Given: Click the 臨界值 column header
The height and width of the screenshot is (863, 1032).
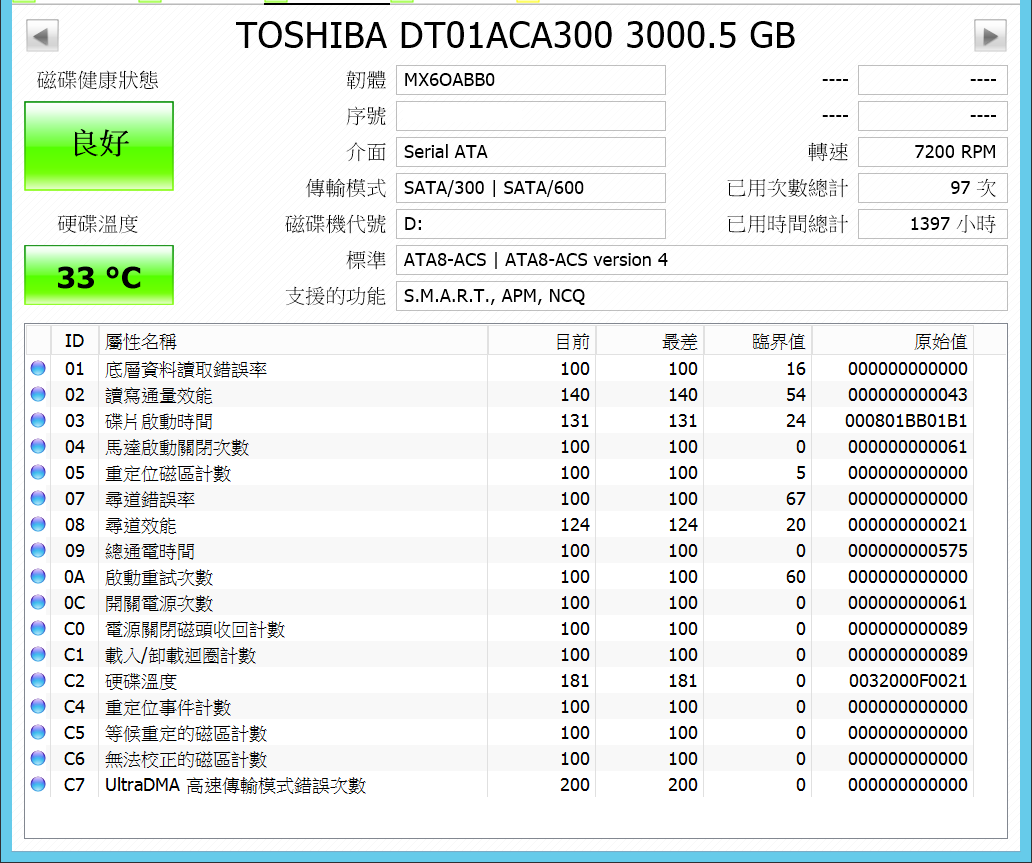Looking at the screenshot, I should coord(758,341).
